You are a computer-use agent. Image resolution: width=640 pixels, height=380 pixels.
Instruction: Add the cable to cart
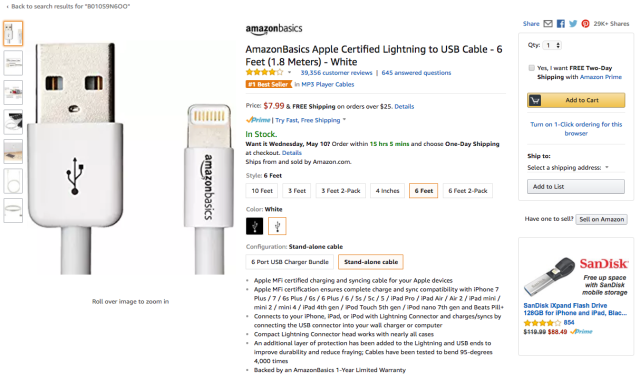(x=576, y=100)
